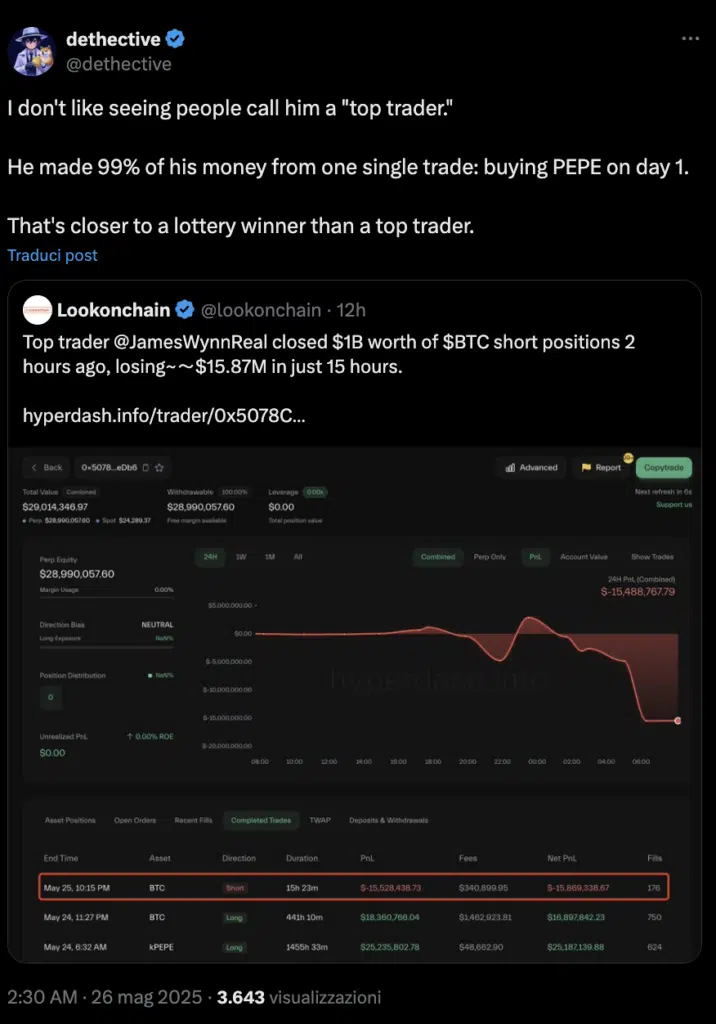Viewport: 716px width, 1024px height.
Task: Click the Report flag button
Action: 601,468
